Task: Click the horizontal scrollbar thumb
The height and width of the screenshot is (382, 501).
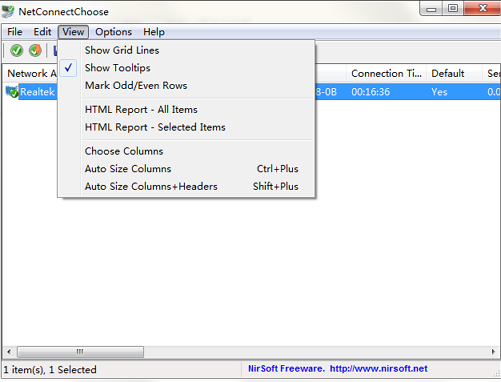Action: [80, 352]
